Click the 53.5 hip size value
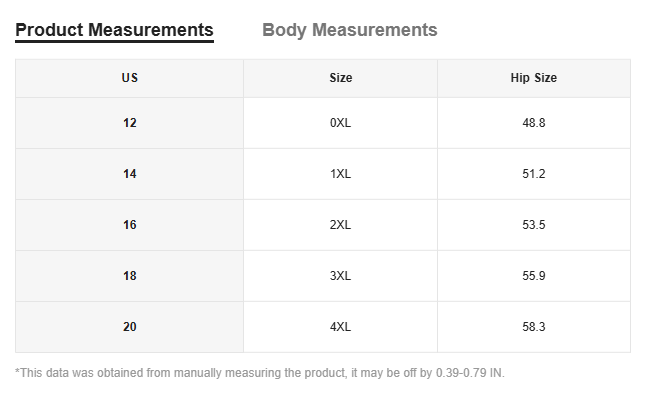This screenshot has height=407, width=656. click(x=533, y=225)
